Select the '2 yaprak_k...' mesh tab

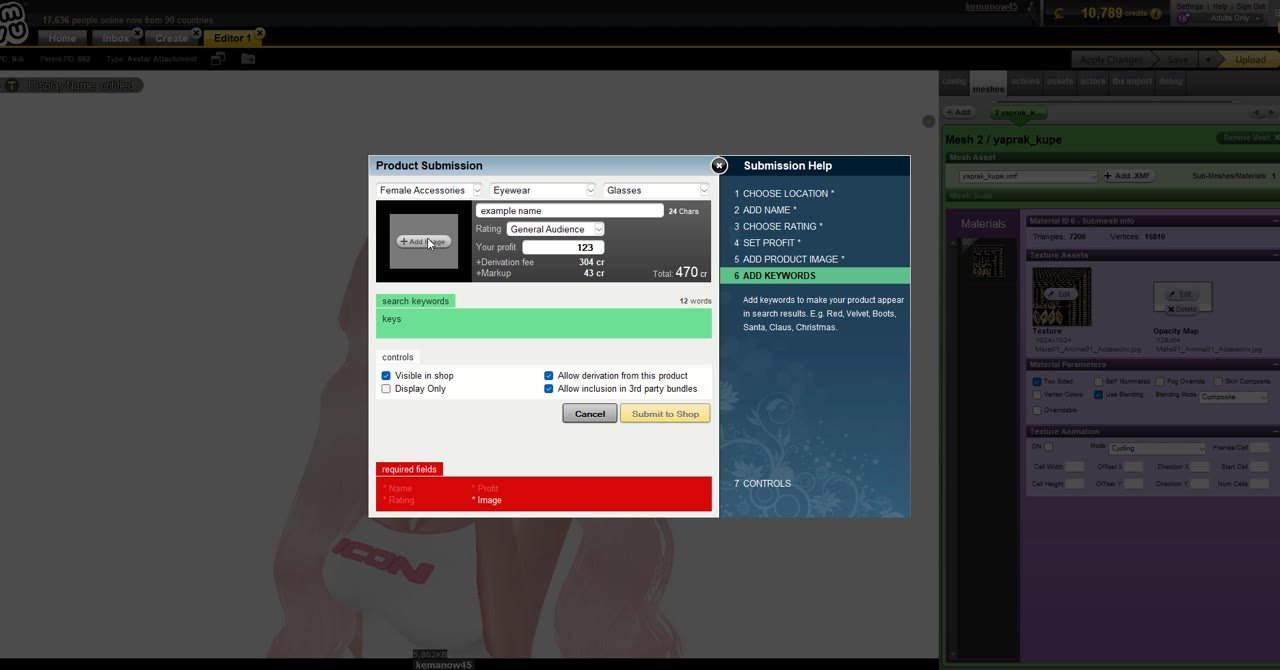[1019, 113]
